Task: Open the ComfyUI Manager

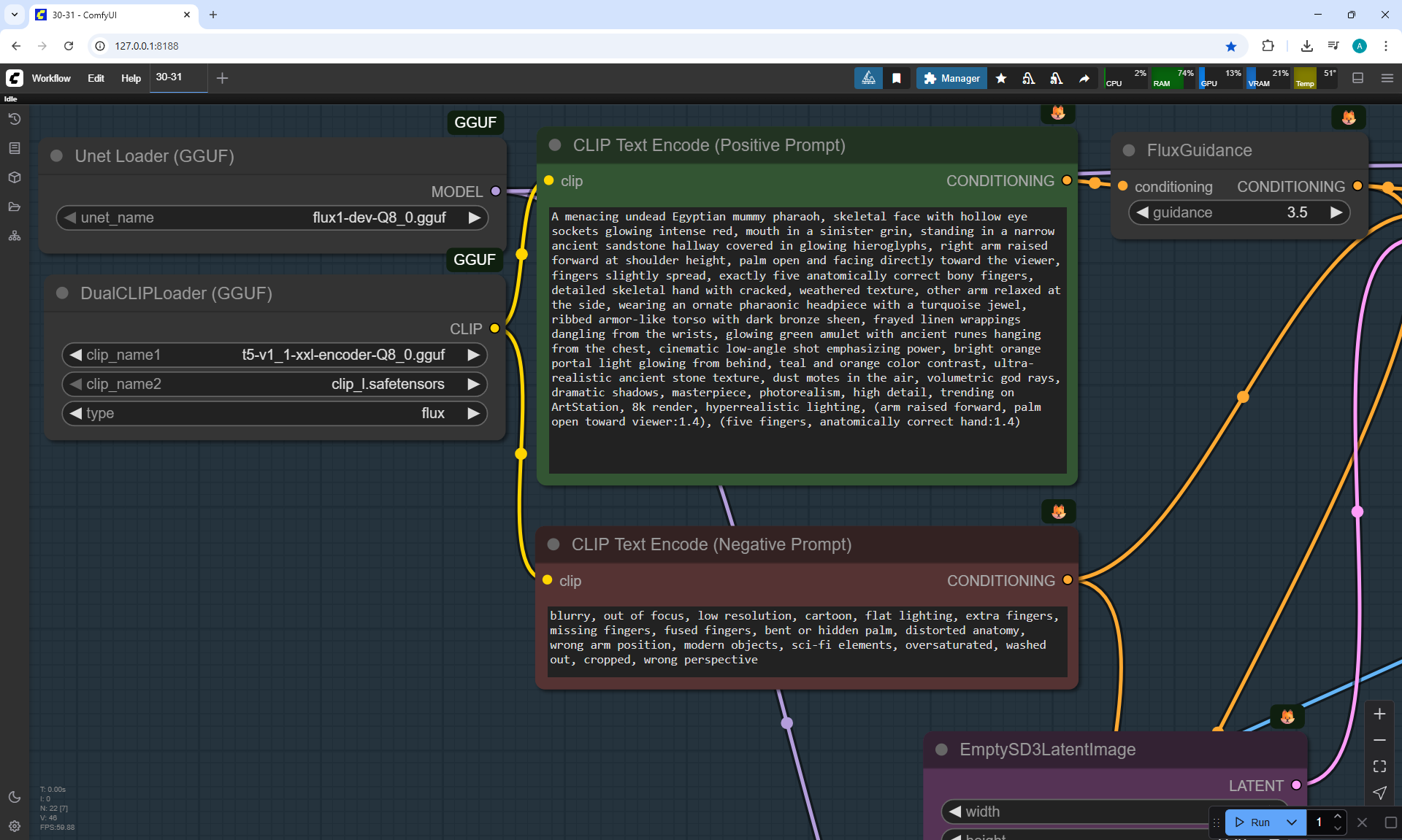Action: 951,78
